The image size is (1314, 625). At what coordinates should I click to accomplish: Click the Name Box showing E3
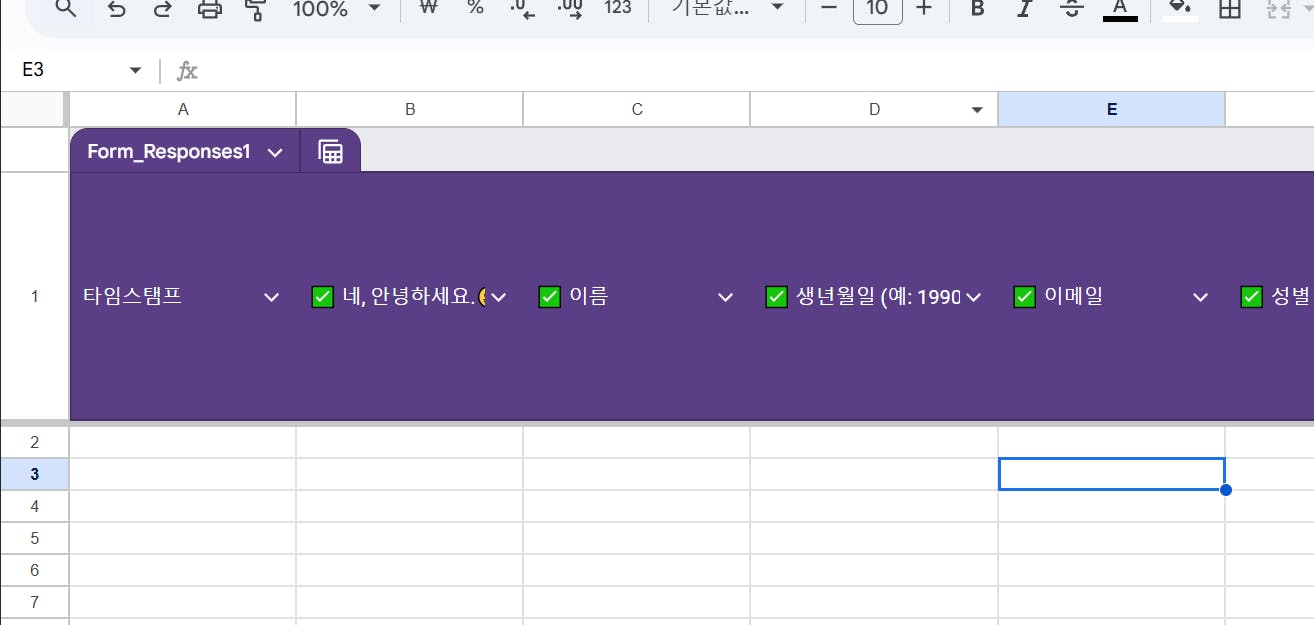click(x=70, y=70)
